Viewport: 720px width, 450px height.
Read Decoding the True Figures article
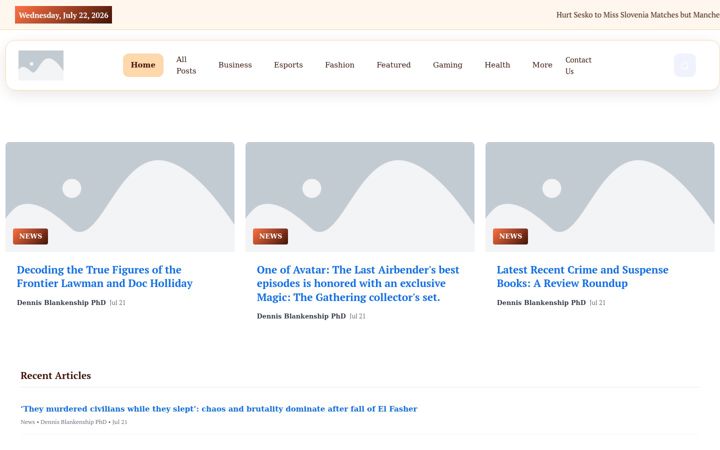click(x=105, y=276)
